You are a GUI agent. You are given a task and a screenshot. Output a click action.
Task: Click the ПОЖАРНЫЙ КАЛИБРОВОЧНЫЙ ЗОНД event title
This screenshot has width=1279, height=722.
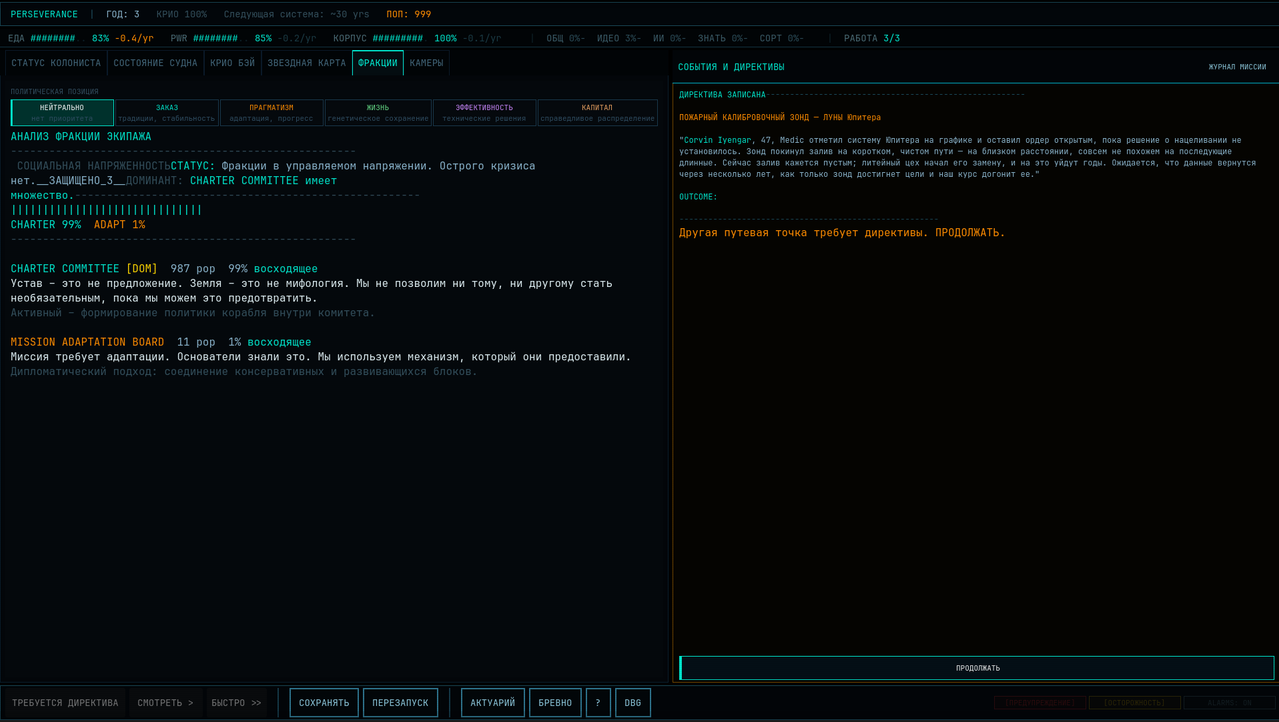click(x=780, y=117)
